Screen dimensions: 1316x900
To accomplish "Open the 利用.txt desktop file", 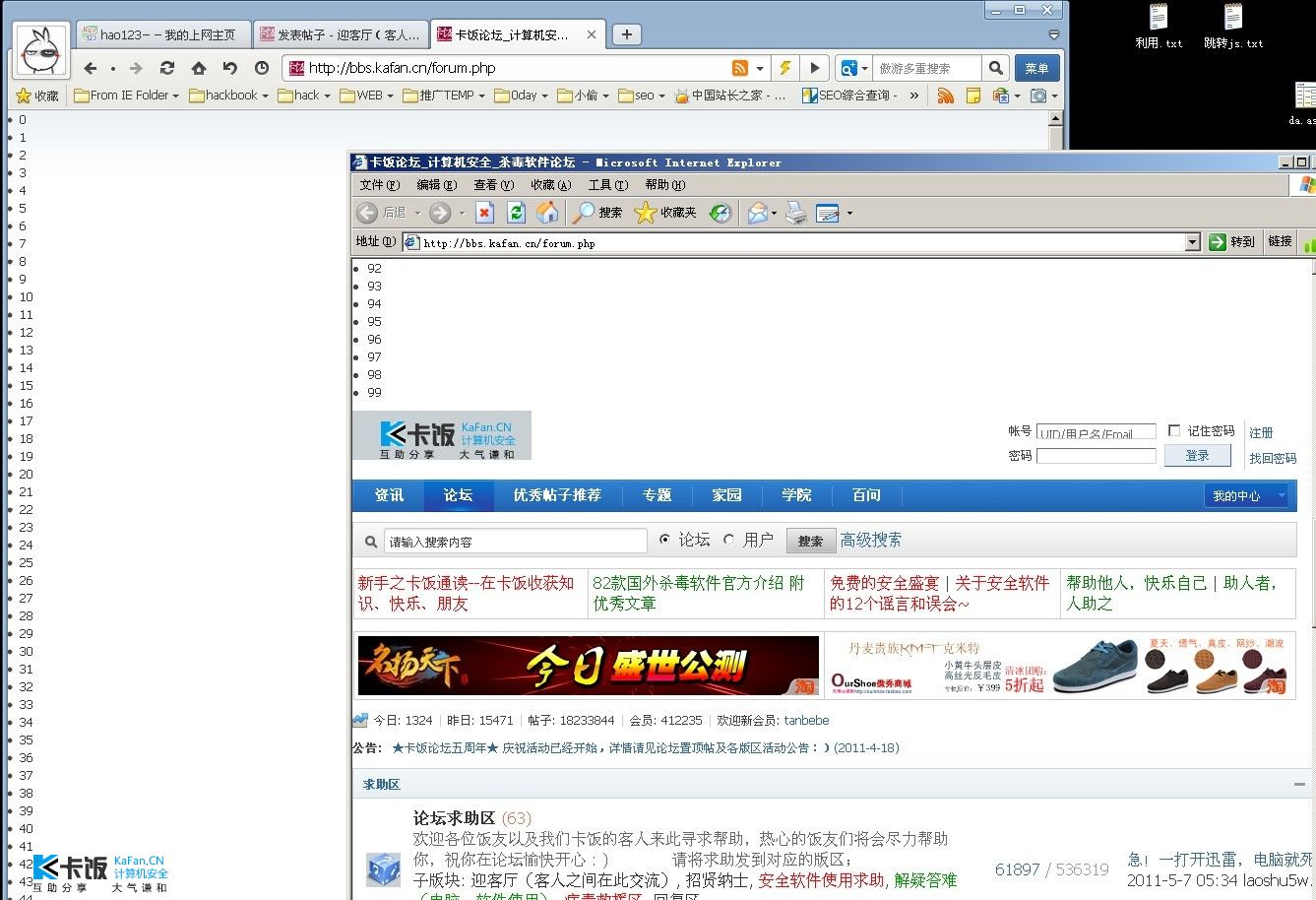I will (1159, 27).
